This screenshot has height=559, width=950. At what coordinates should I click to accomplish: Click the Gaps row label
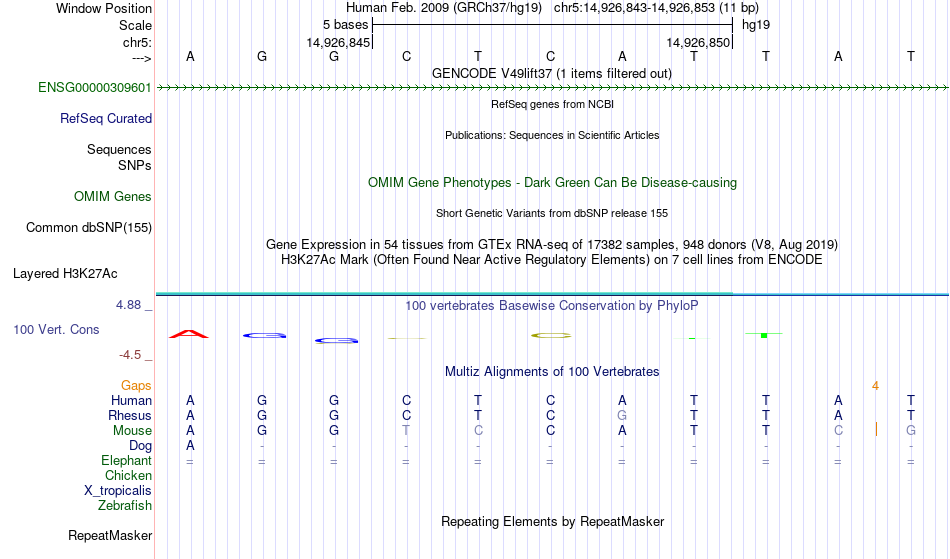point(136,386)
